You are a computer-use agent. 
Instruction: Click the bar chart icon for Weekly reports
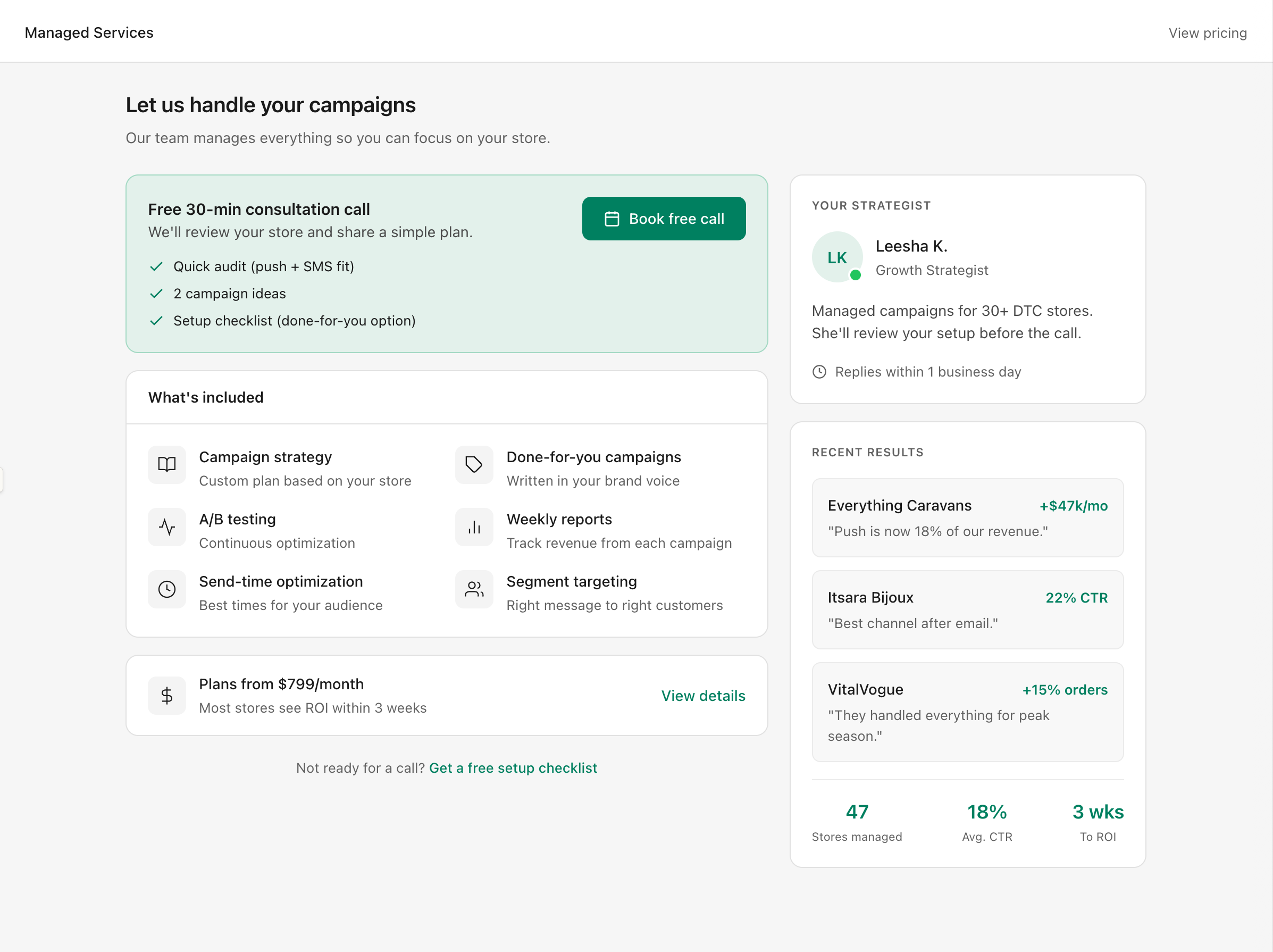tap(474, 527)
